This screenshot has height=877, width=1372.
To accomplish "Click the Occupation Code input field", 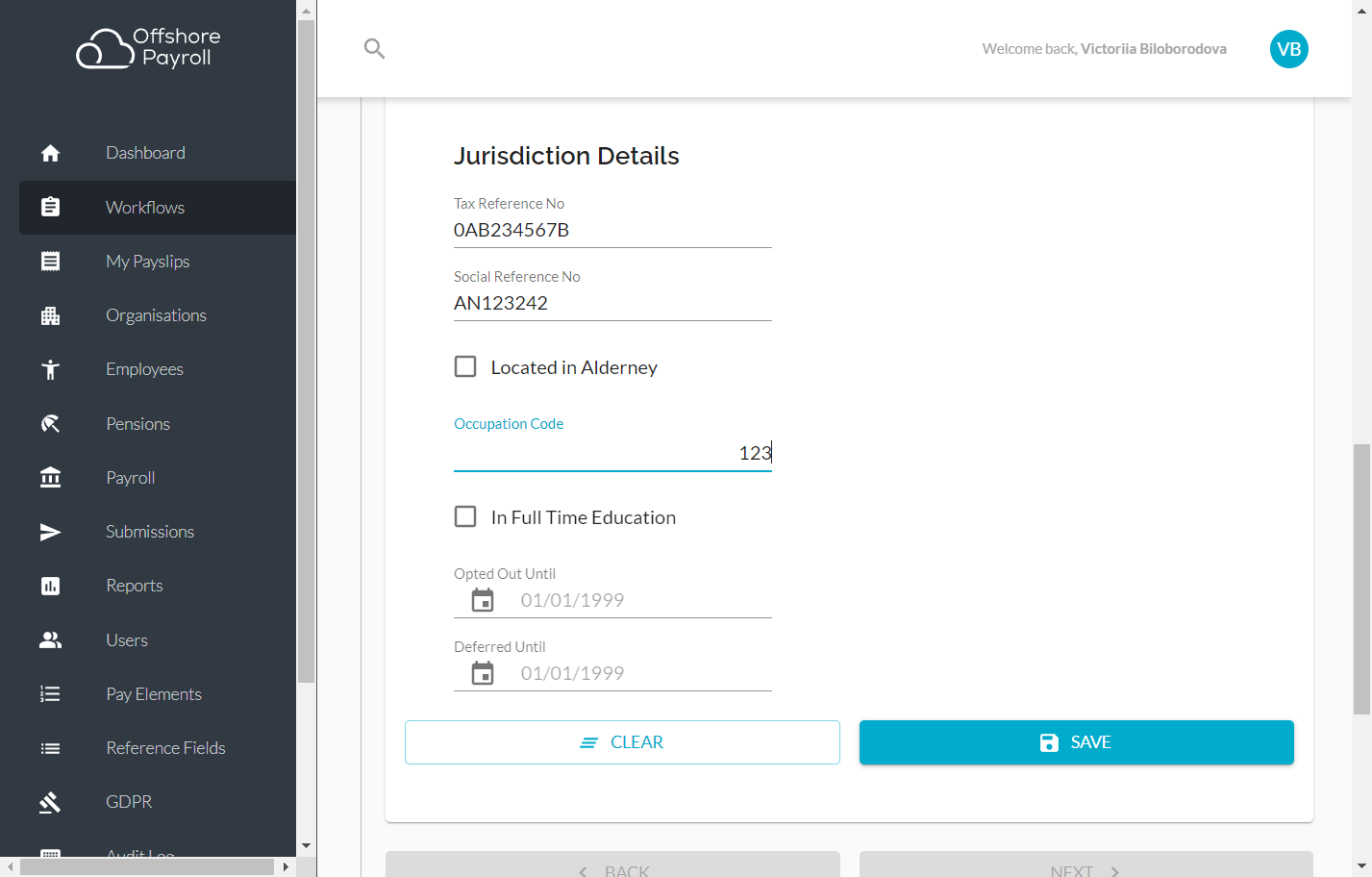I will click(x=612, y=453).
